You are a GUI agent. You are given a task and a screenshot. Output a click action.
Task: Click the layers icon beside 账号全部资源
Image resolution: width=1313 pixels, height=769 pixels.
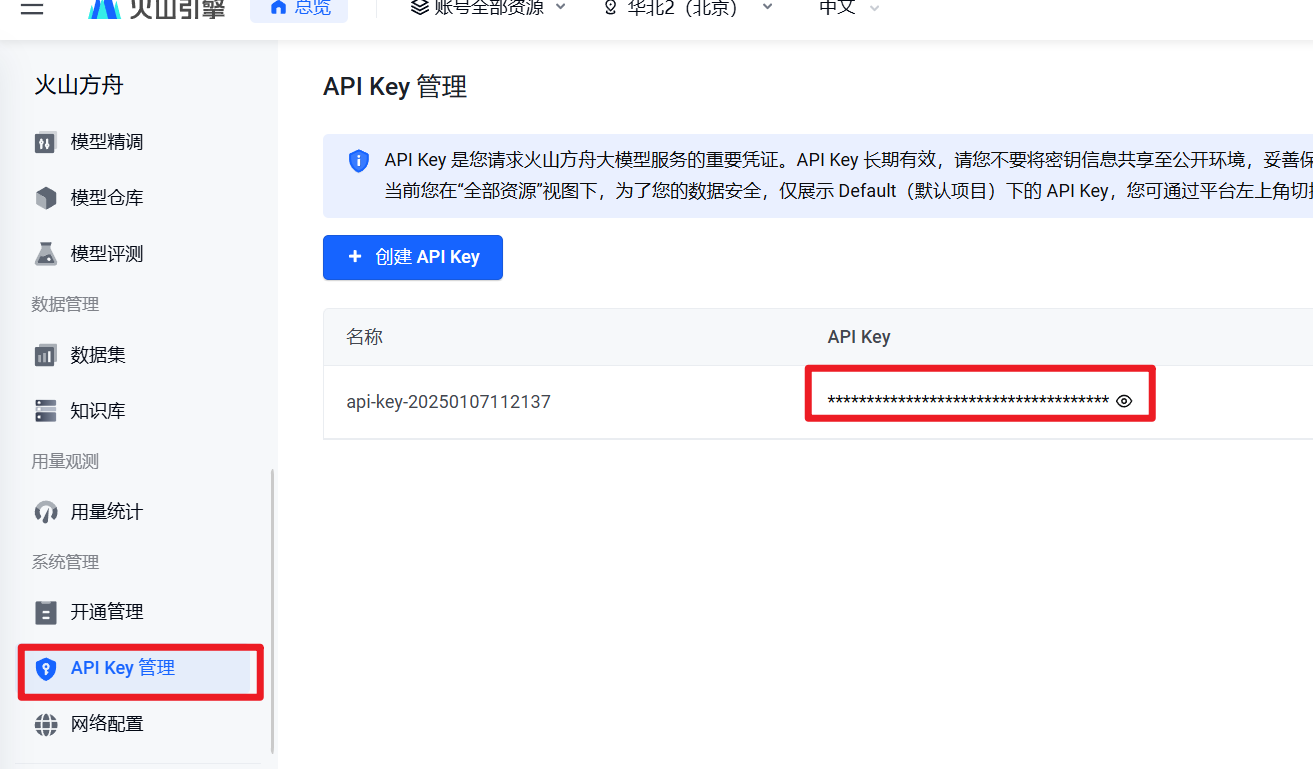tap(419, 8)
